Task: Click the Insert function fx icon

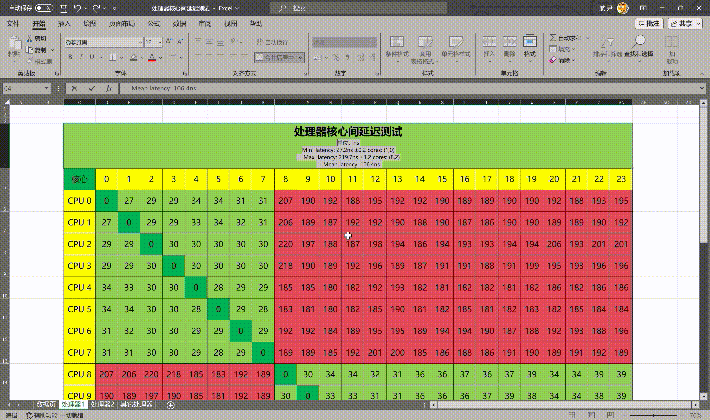Action: pos(108,88)
